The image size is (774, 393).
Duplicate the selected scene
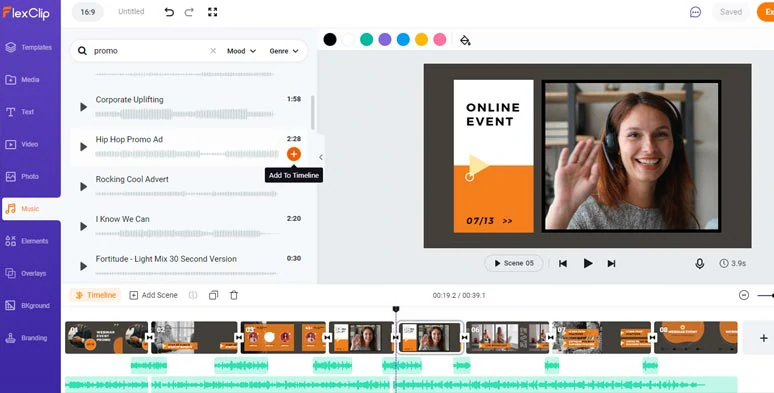213,295
